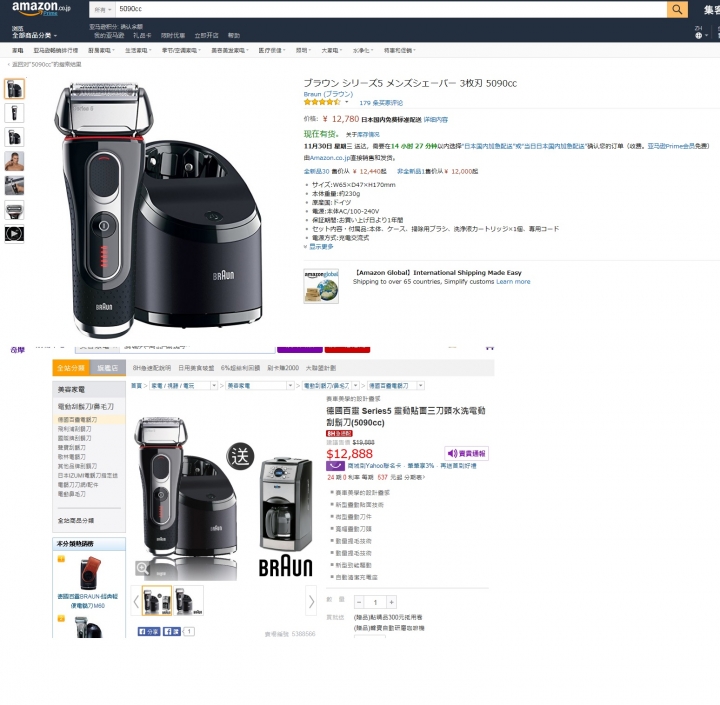Open 8H急速配說明 menu item
The image size is (720, 705).
[152, 368]
